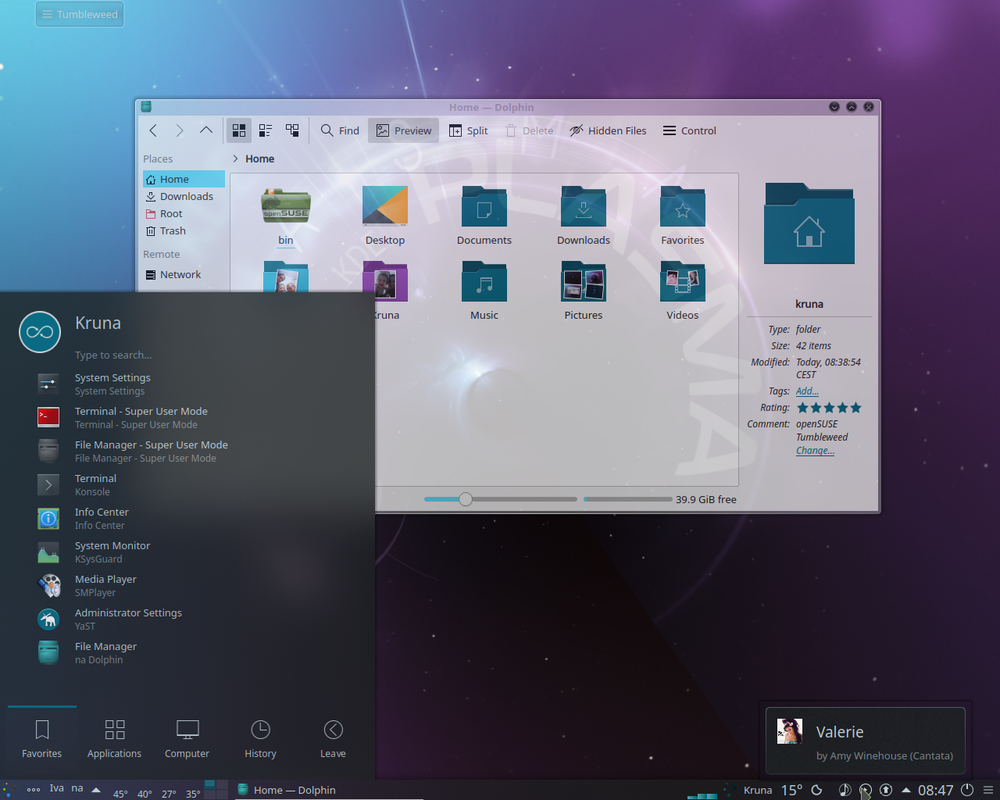Screen dimensions: 1000x800
Task: Select the Videos folder icon
Action: click(682, 281)
